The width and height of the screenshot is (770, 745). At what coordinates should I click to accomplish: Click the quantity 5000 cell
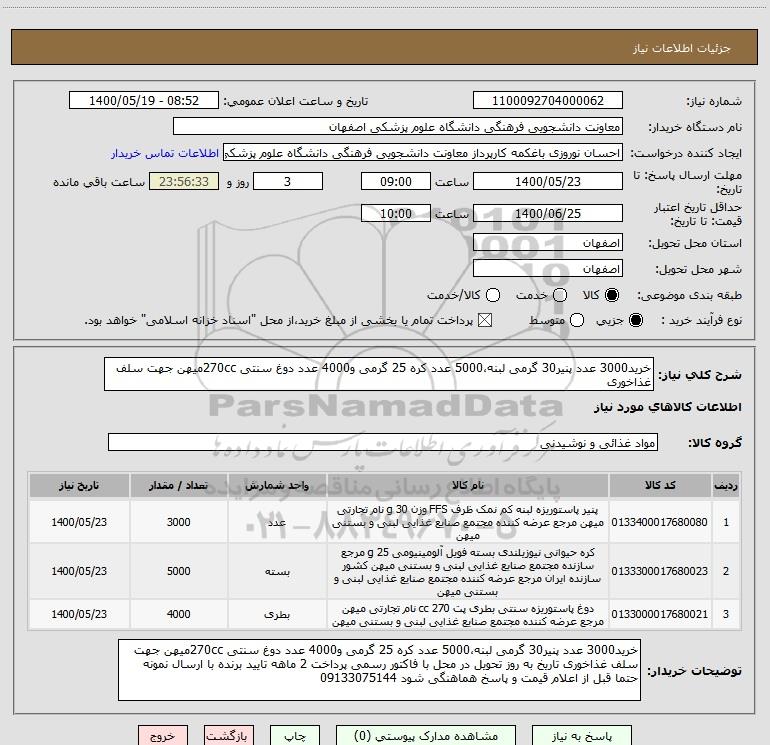pyautogui.click(x=178, y=571)
